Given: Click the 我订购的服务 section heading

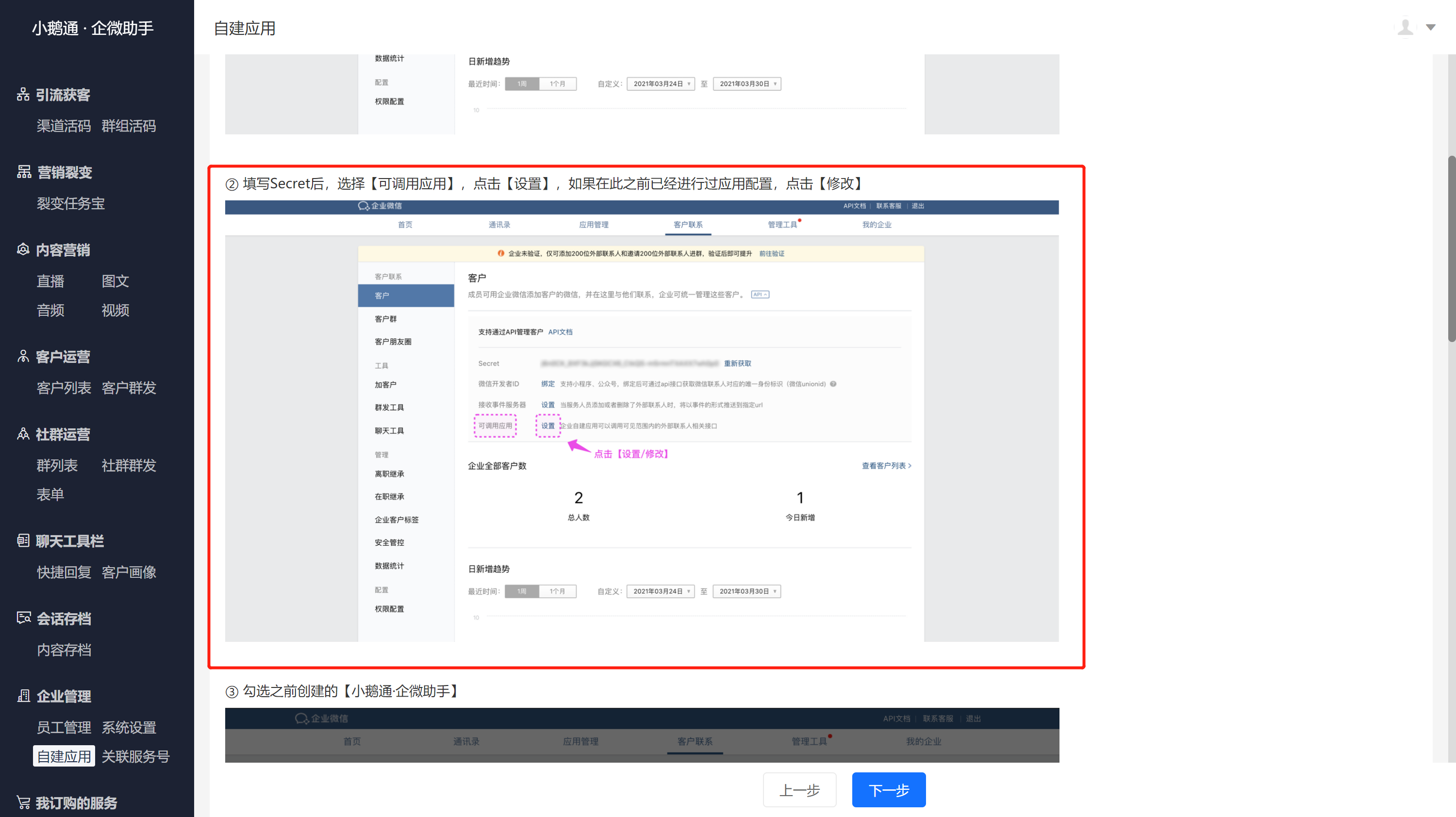Looking at the screenshot, I should pyautogui.click(x=77, y=802).
